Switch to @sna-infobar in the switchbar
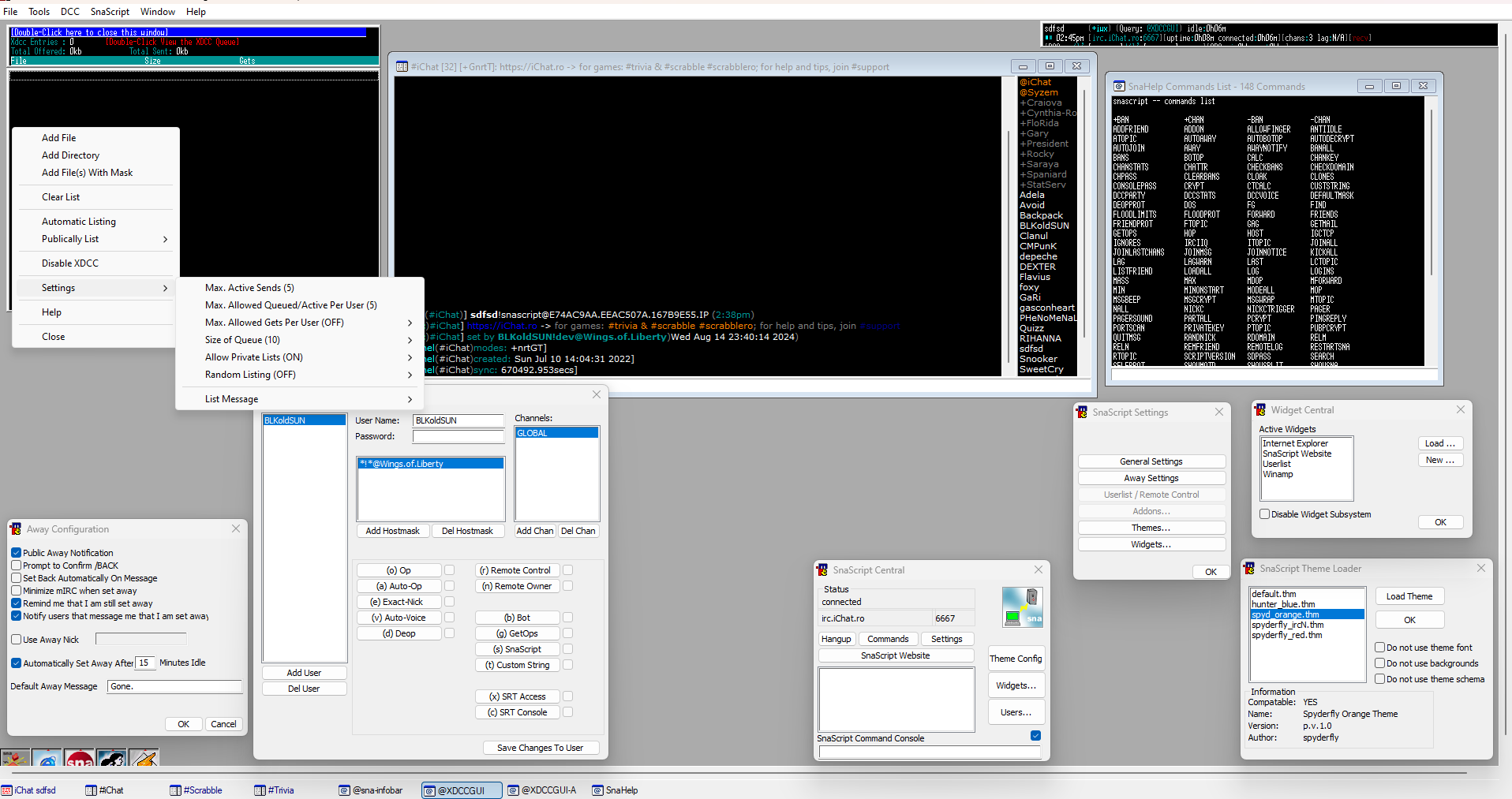Screen dimensions: 1512x799 [x=371, y=790]
